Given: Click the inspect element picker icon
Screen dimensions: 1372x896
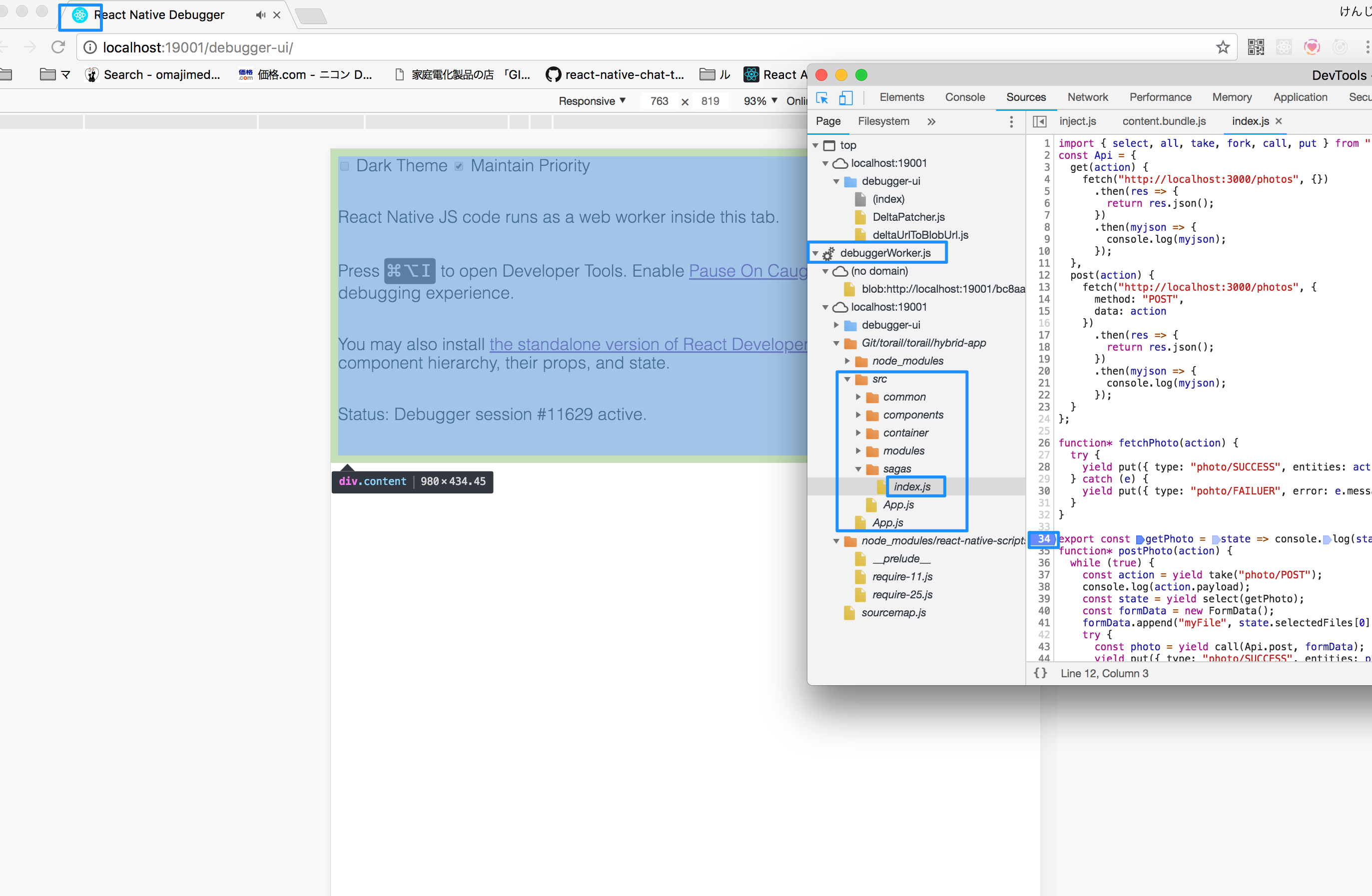Looking at the screenshot, I should pos(822,98).
